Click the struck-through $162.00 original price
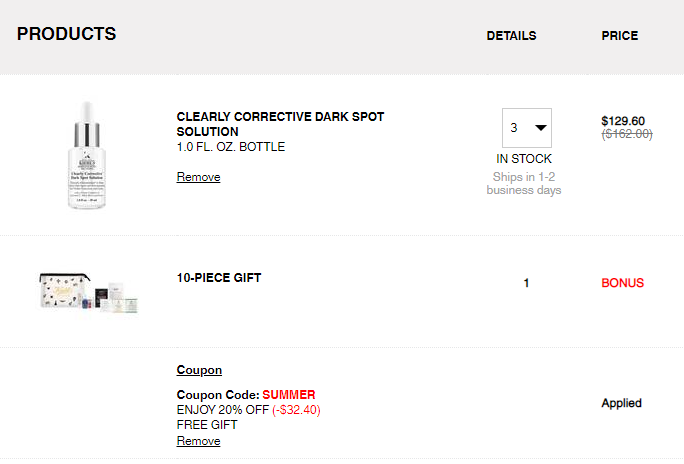Image resolution: width=684 pixels, height=464 pixels. point(627,134)
